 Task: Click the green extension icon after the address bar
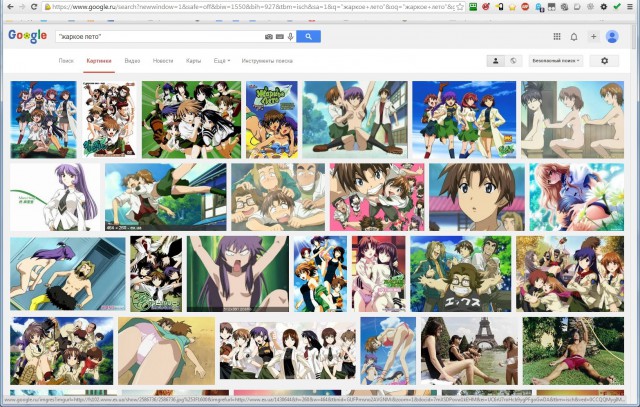(473, 7)
